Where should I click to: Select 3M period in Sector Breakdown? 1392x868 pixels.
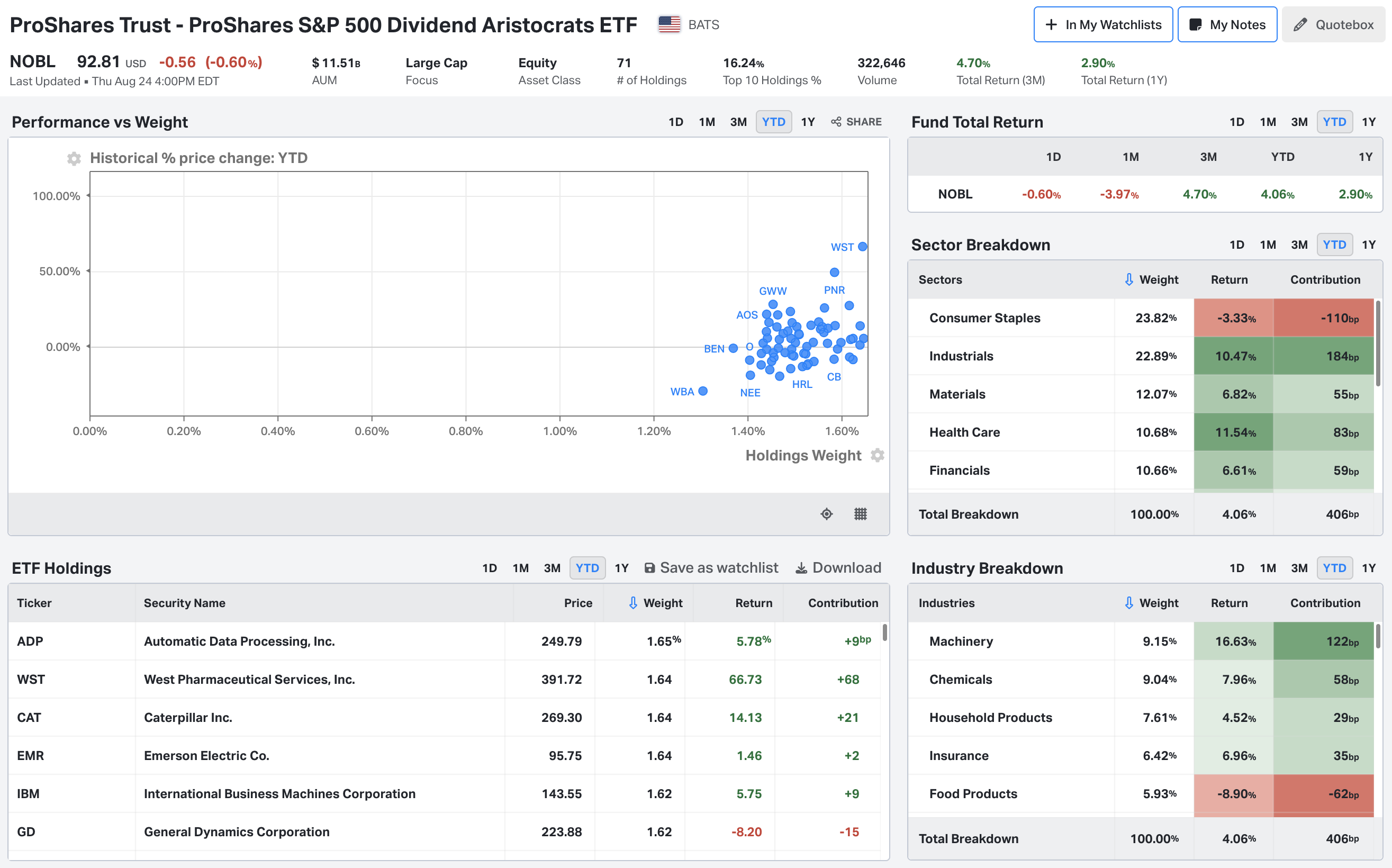click(1299, 245)
